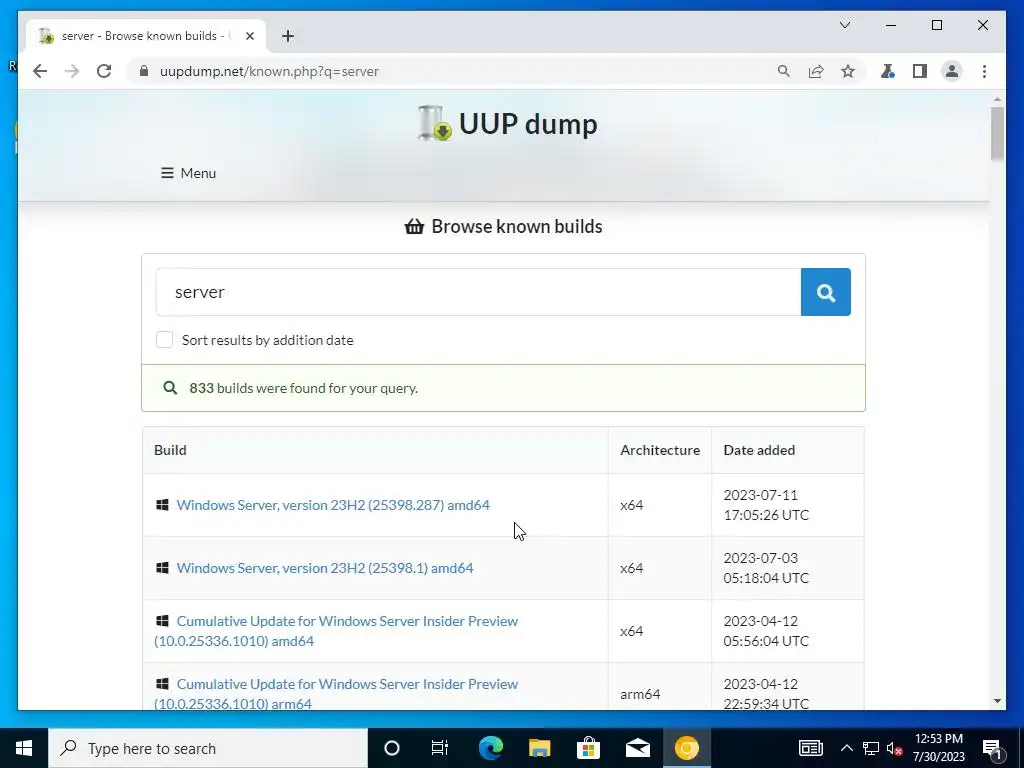Screen dimensions: 1024x768
Task: Click the site lock icon in address bar
Action: click(144, 71)
